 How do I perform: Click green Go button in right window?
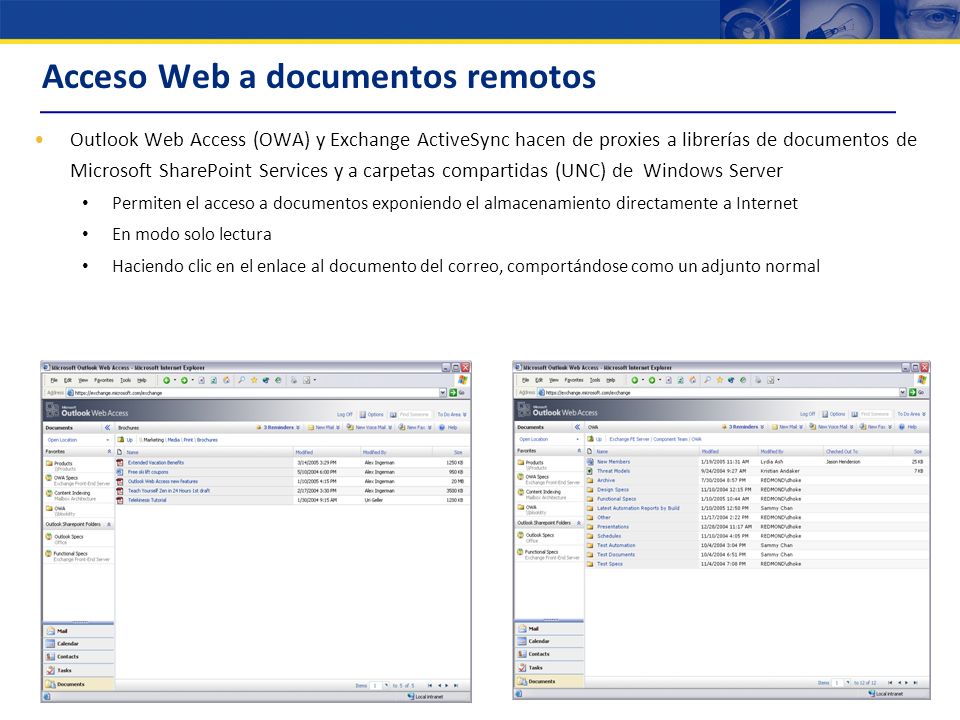pos(913,392)
